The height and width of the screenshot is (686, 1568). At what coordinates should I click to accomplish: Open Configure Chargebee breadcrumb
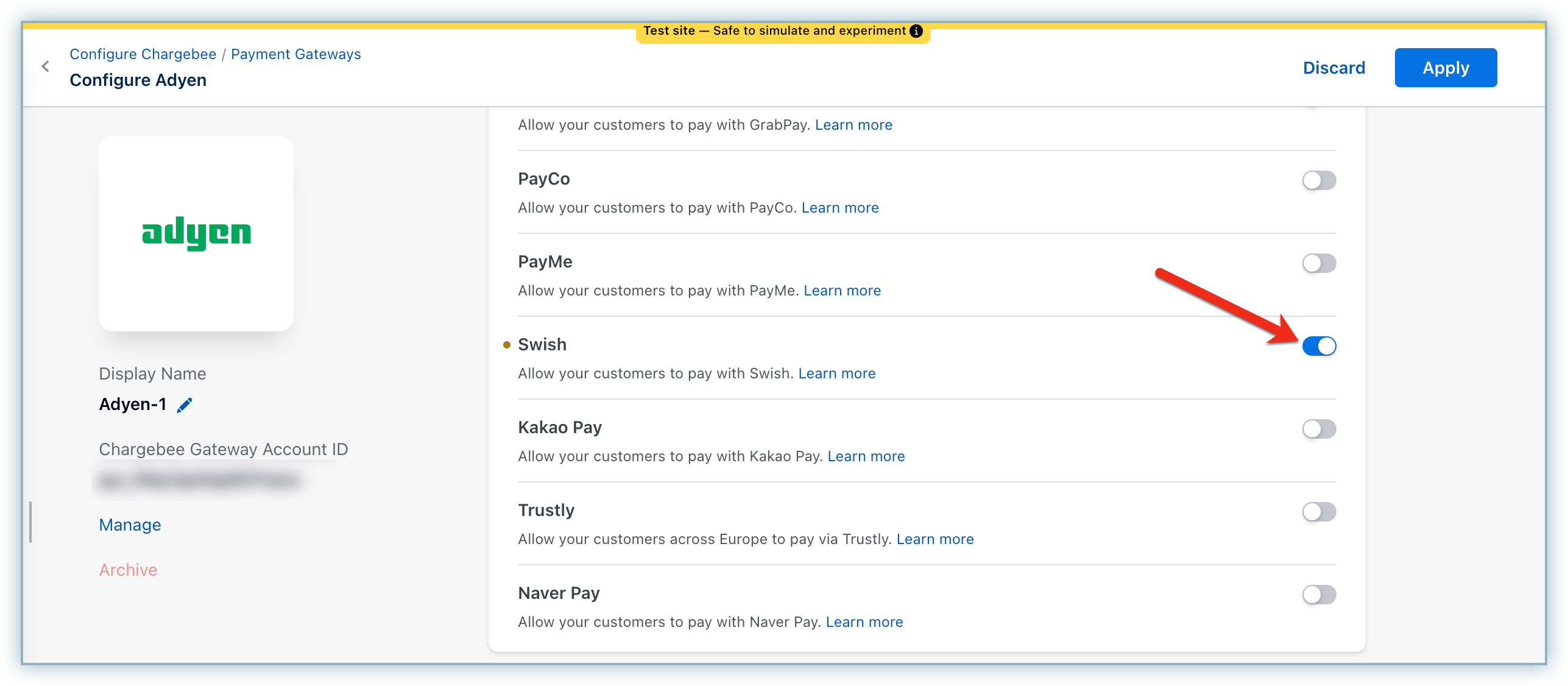tap(143, 54)
